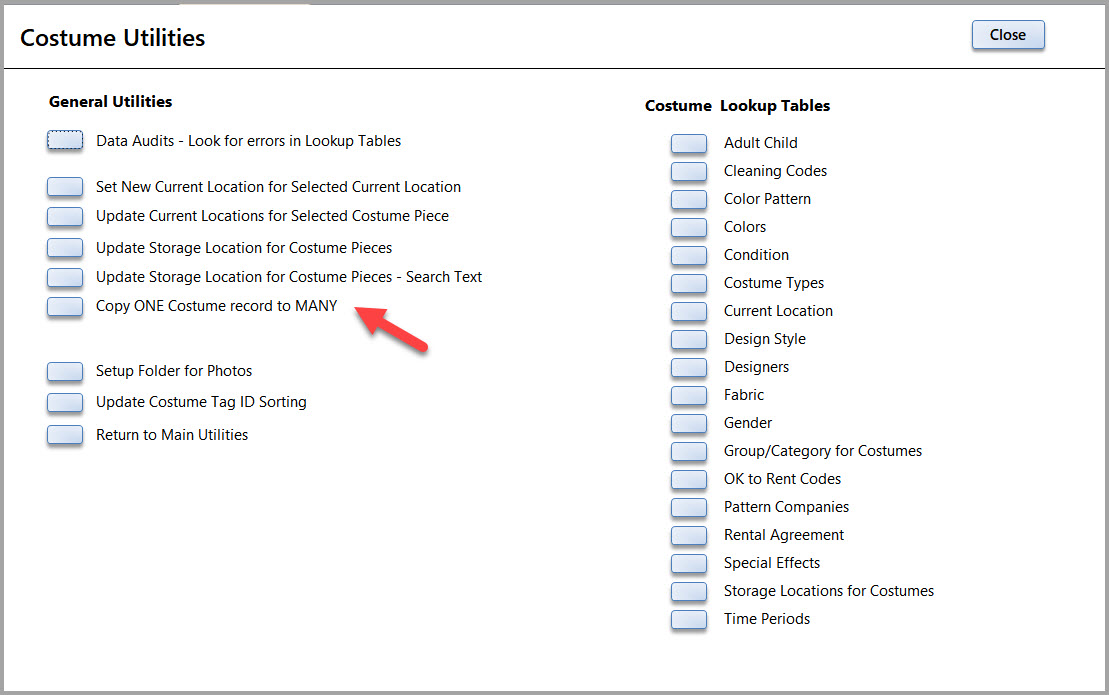Open the Costume Types lookup table button

click(689, 284)
